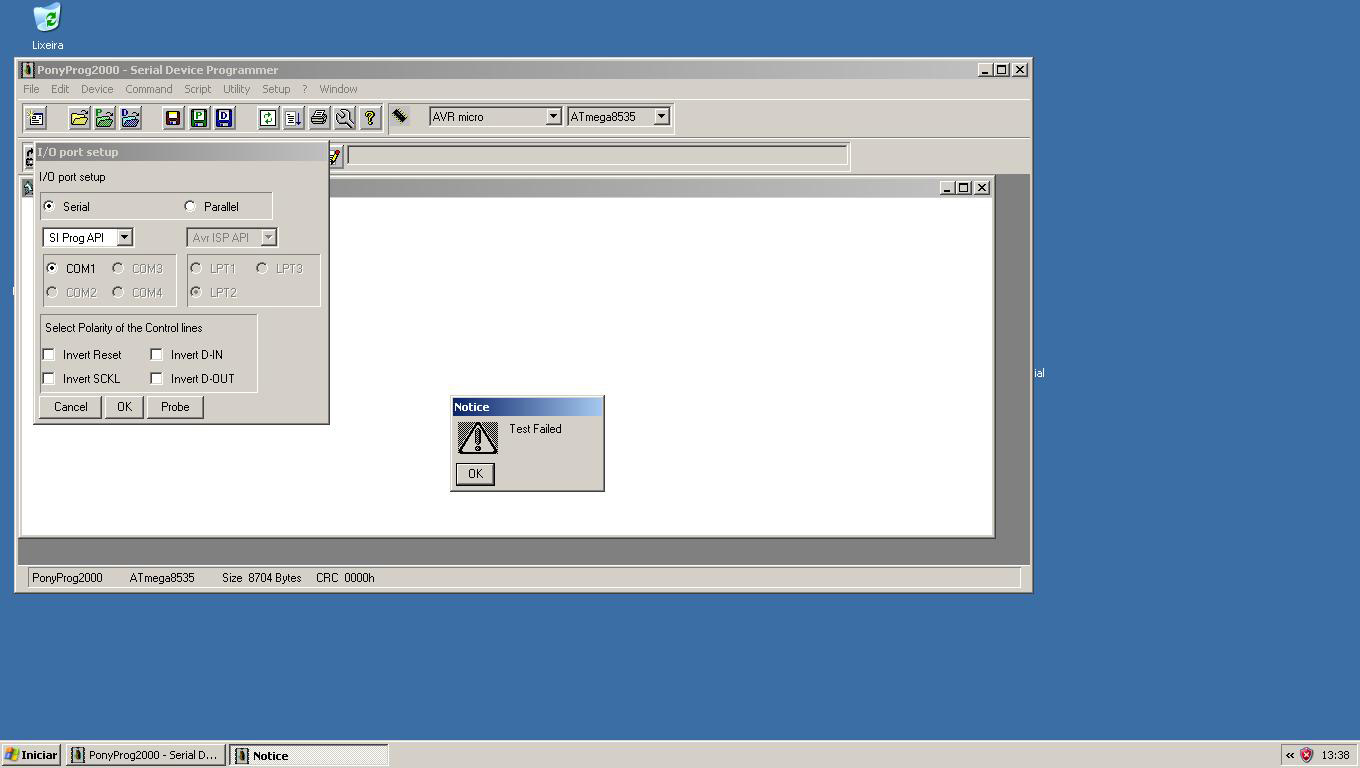Open the Lixeira recycle bin icon

(47, 27)
